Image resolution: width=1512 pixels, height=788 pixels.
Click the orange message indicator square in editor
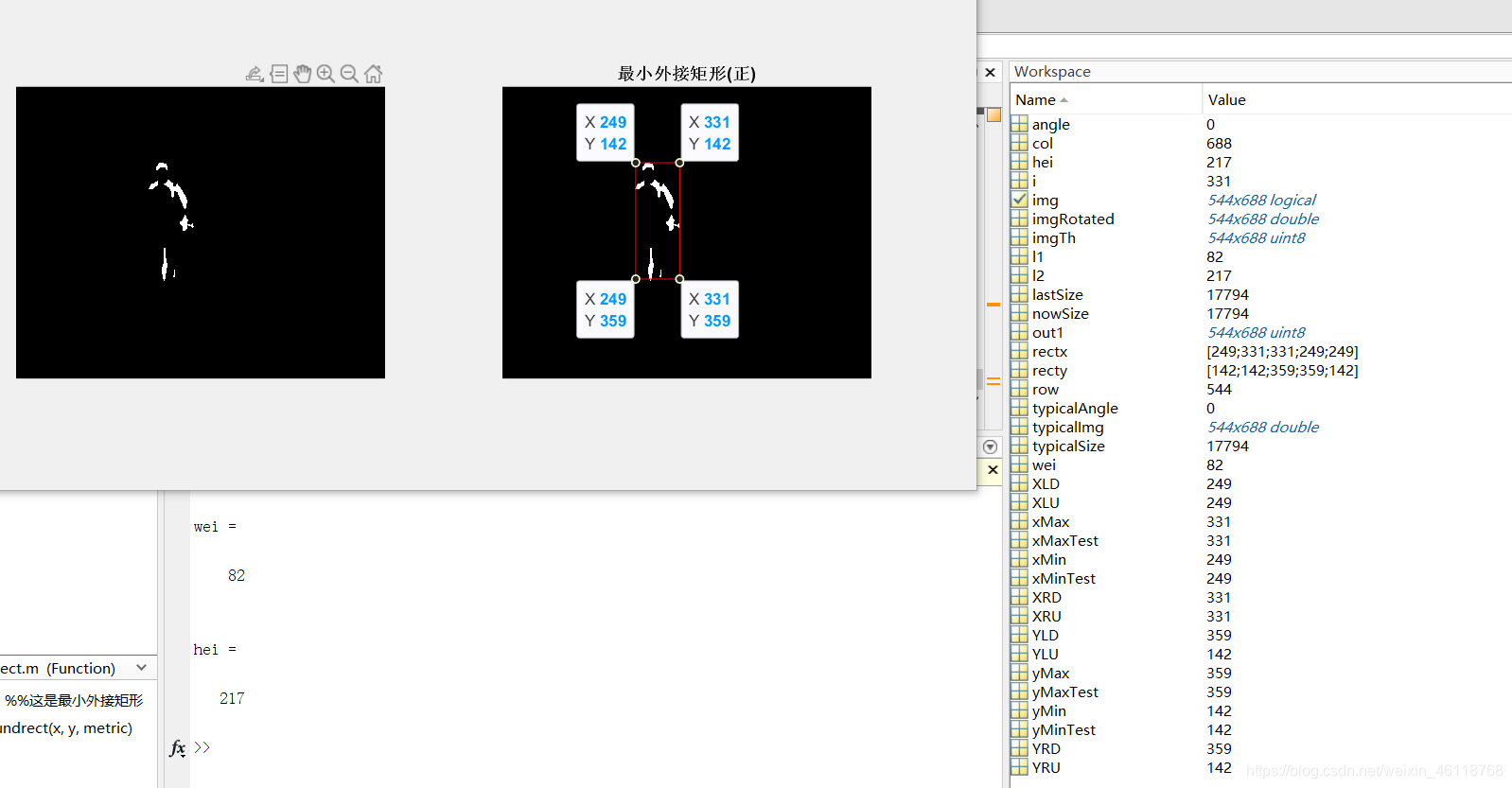click(x=993, y=114)
